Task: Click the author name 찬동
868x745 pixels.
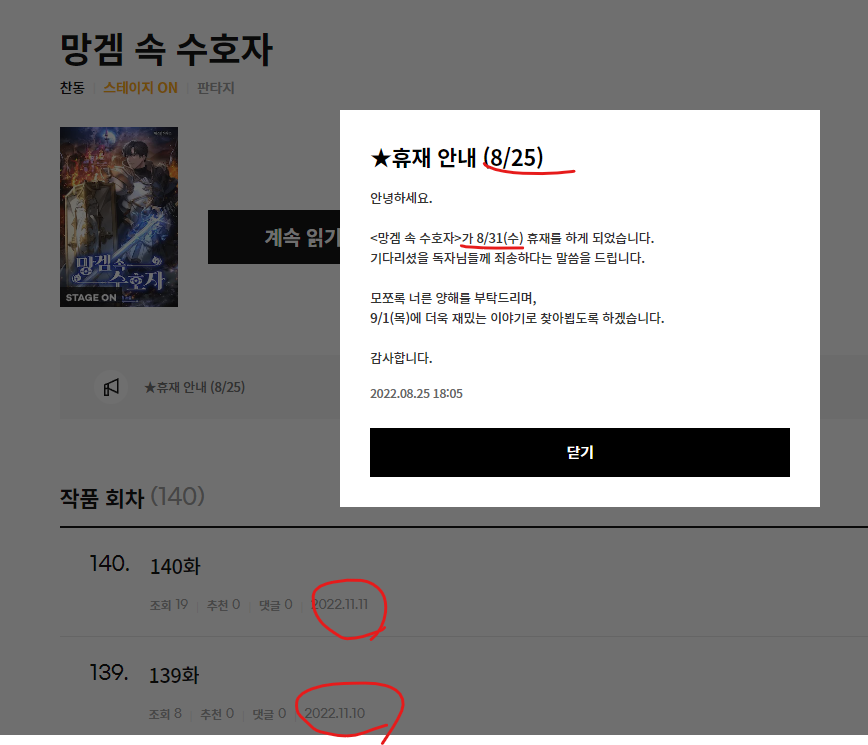Action: click(73, 88)
